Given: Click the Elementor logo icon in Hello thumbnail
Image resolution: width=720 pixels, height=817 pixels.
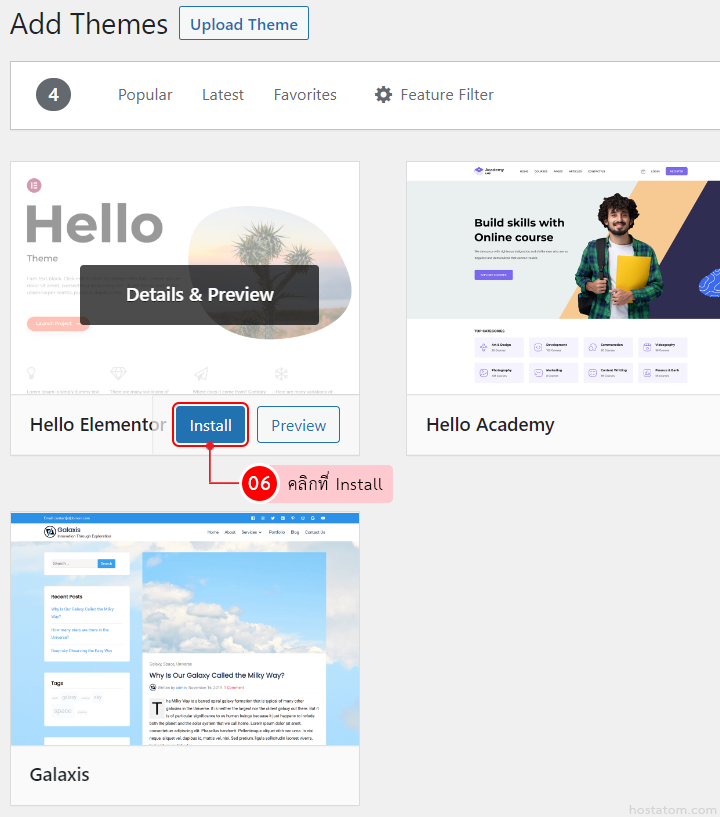Looking at the screenshot, I should pyautogui.click(x=34, y=185).
